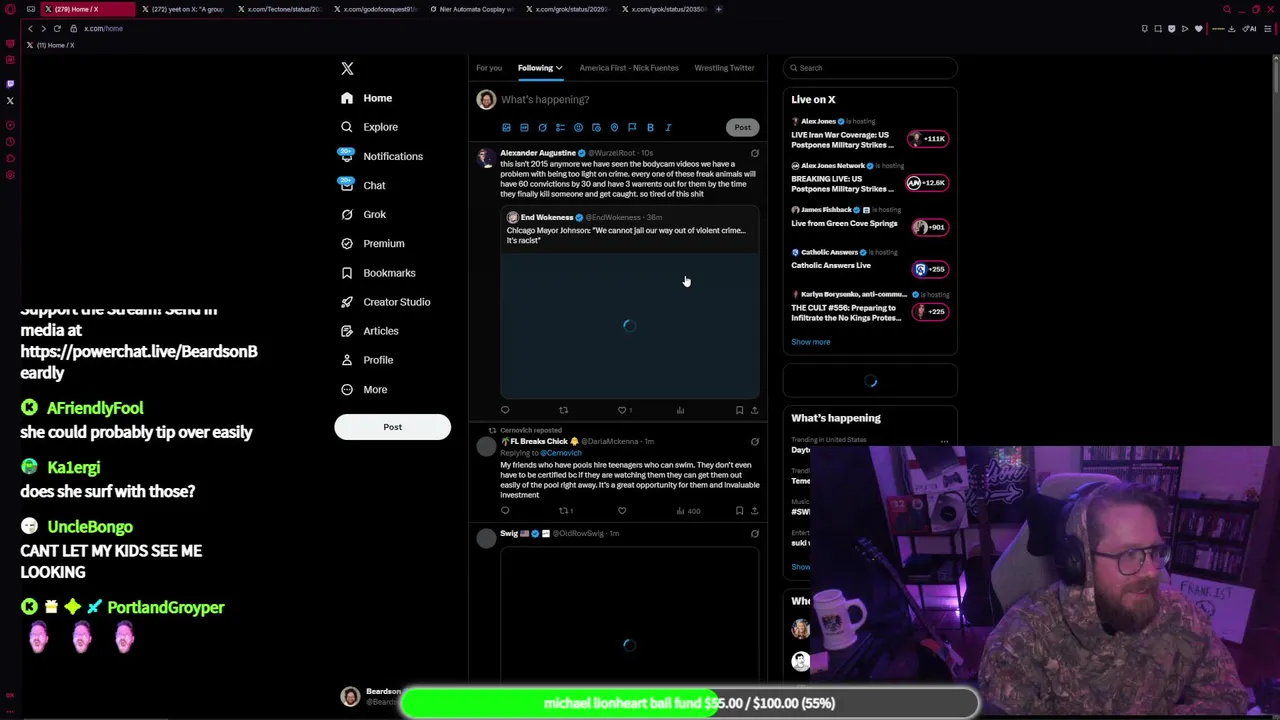Image resolution: width=1280 pixels, height=720 pixels.
Task: Open the More menu in the sidebar
Action: tap(364, 389)
